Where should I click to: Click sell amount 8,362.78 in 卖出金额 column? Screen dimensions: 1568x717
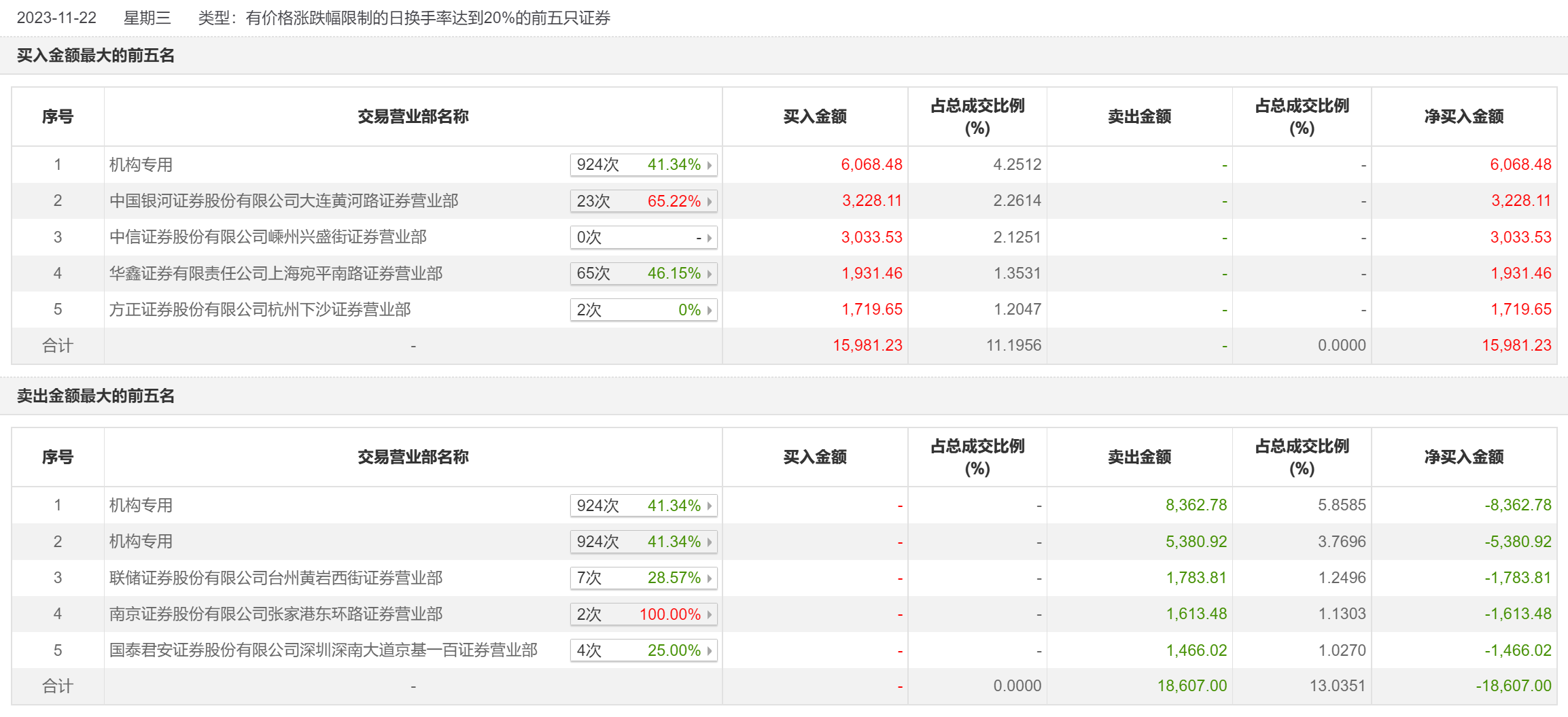[x=1196, y=505]
